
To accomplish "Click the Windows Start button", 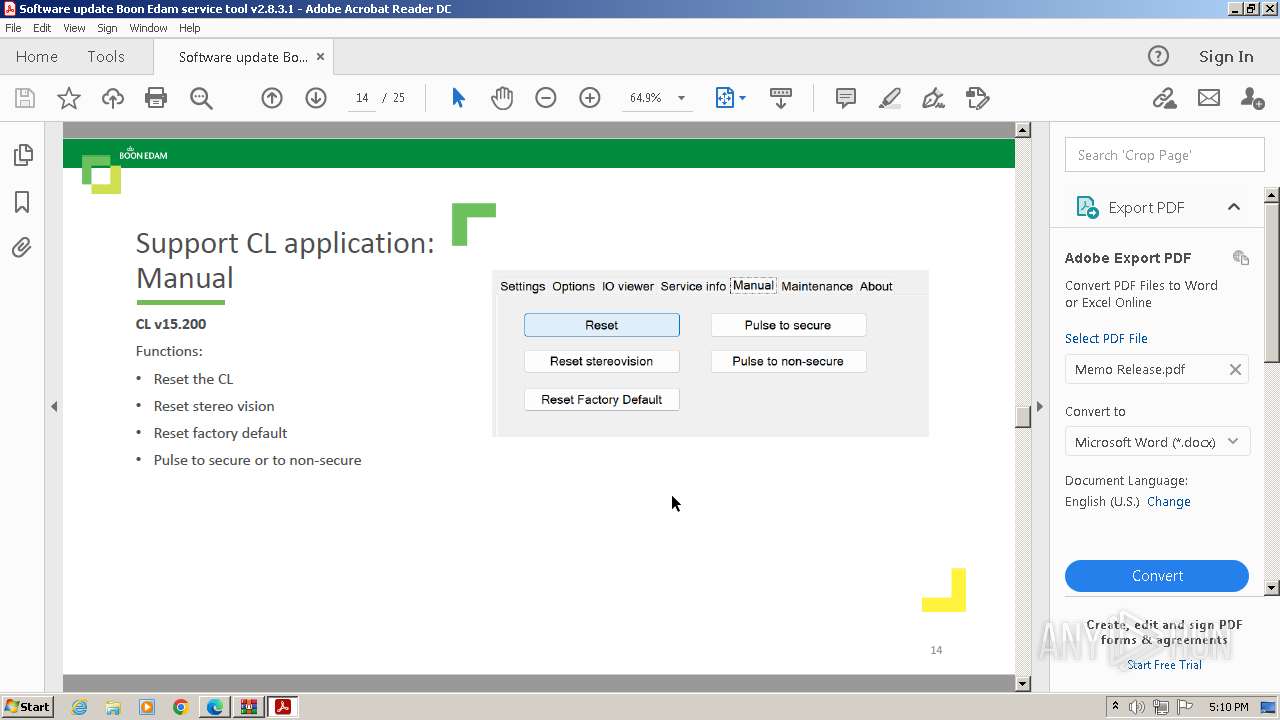I will click(27, 707).
